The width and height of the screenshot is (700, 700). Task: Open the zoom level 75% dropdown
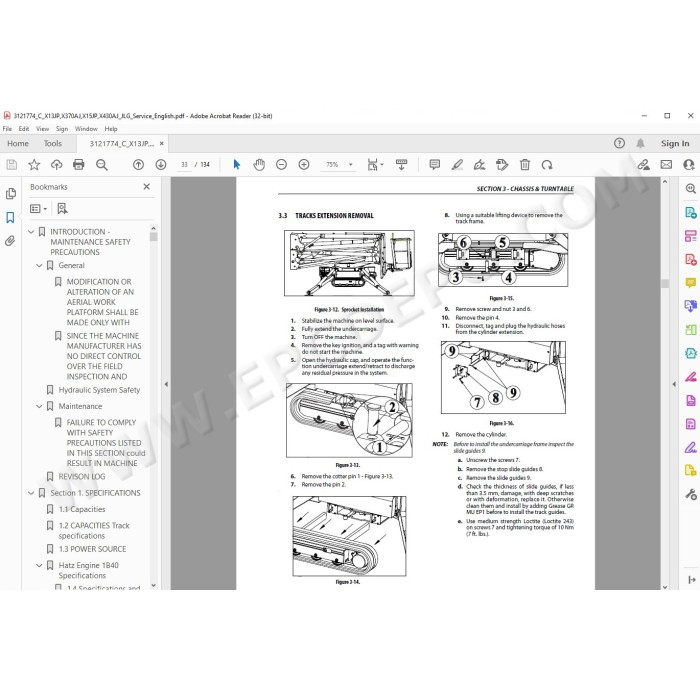[x=351, y=165]
